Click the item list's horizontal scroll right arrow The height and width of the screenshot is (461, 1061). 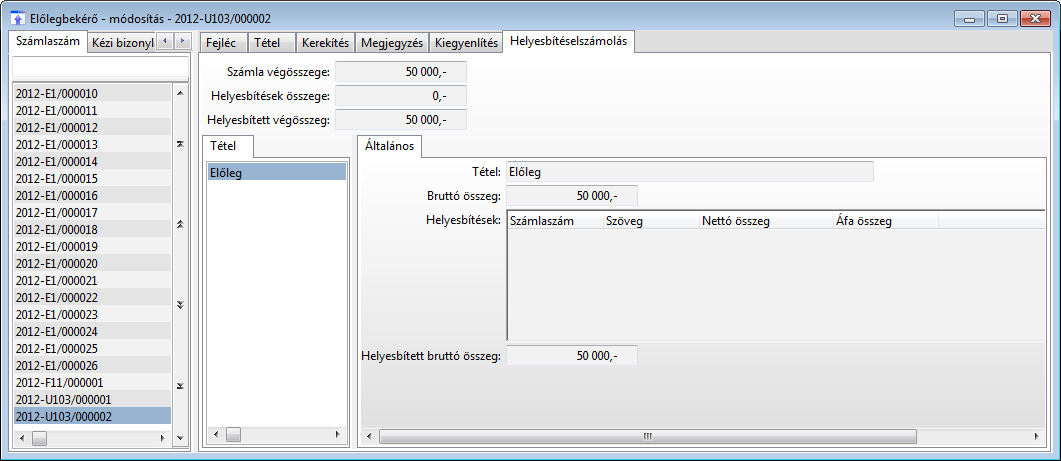point(336,433)
